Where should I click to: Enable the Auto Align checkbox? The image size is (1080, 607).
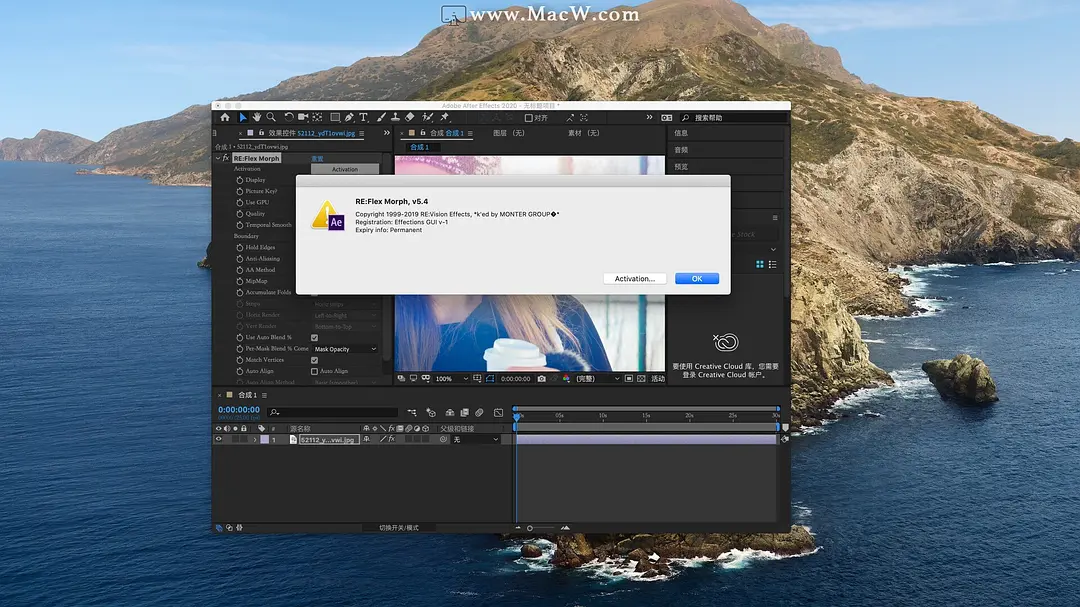[x=314, y=370]
